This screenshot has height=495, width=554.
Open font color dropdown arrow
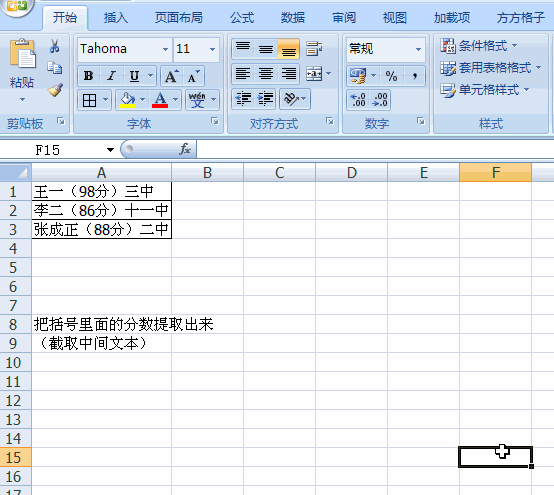tap(175, 100)
